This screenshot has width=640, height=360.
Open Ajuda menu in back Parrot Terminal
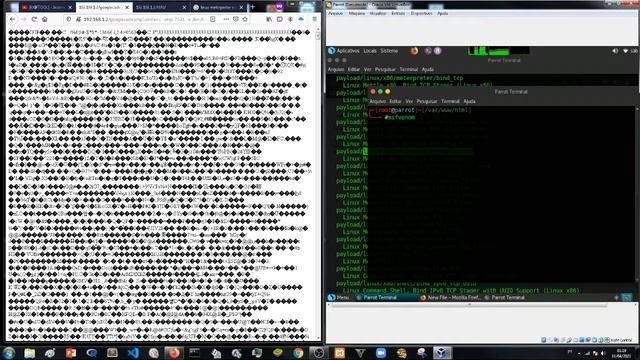click(x=427, y=69)
